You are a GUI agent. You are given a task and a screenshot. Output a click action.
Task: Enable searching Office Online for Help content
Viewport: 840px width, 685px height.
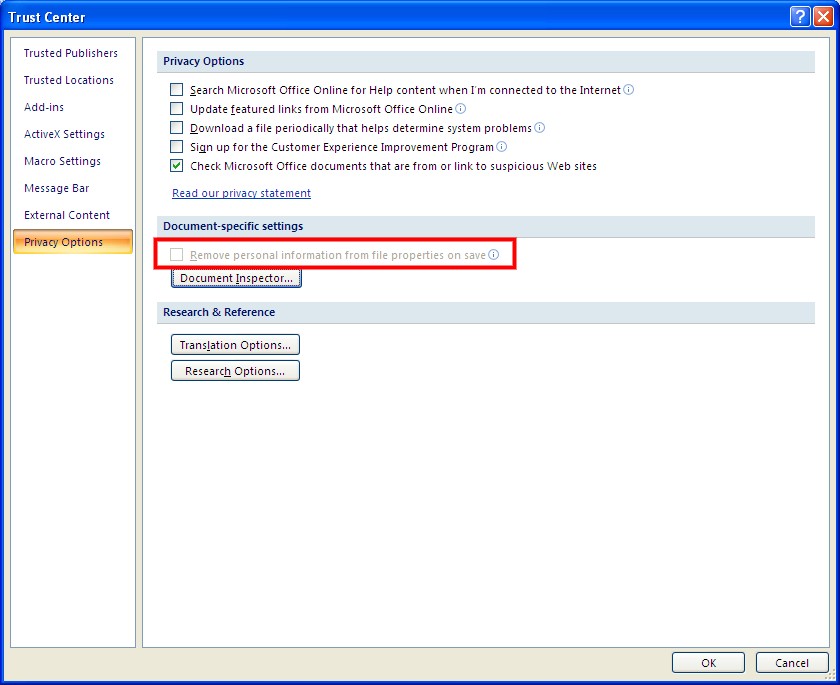tap(175, 90)
